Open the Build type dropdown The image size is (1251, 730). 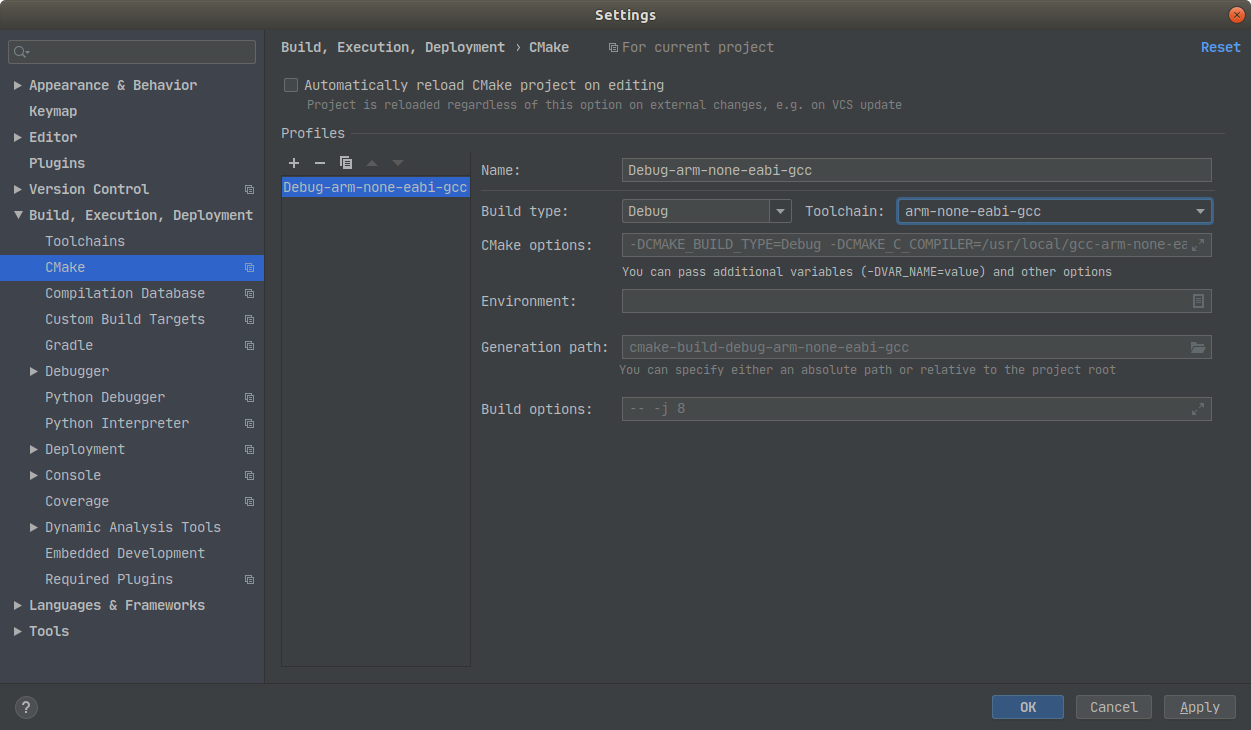781,211
